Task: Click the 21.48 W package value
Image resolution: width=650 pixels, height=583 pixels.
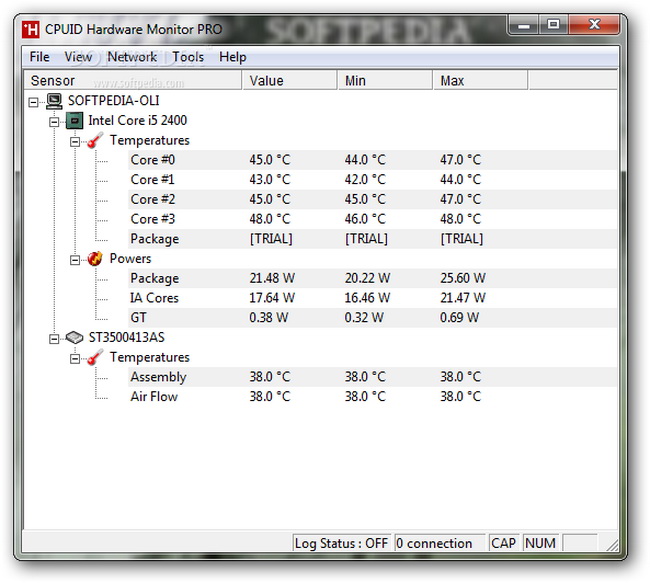Action: [x=272, y=278]
